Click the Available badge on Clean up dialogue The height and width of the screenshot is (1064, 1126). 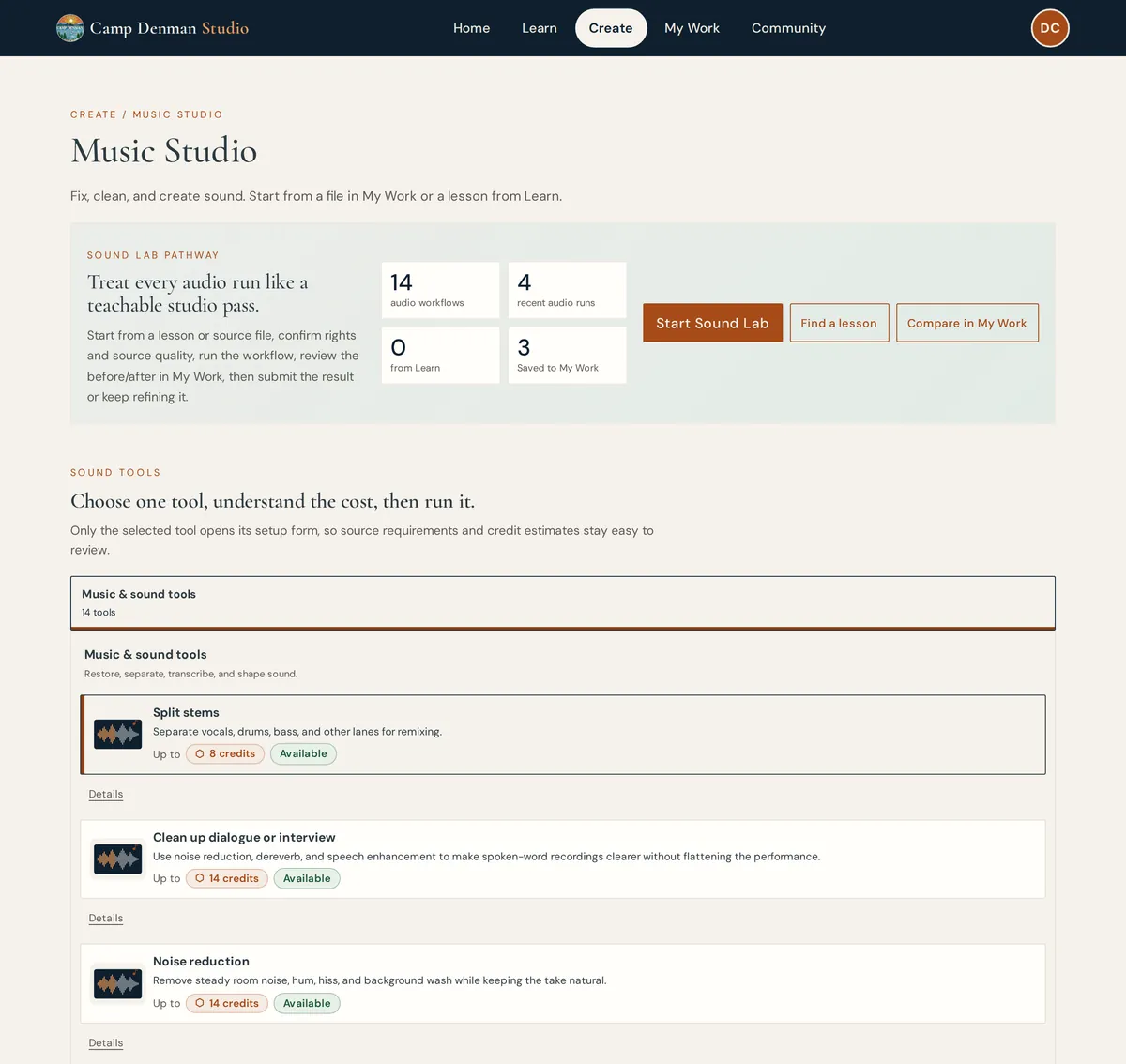(x=307, y=879)
